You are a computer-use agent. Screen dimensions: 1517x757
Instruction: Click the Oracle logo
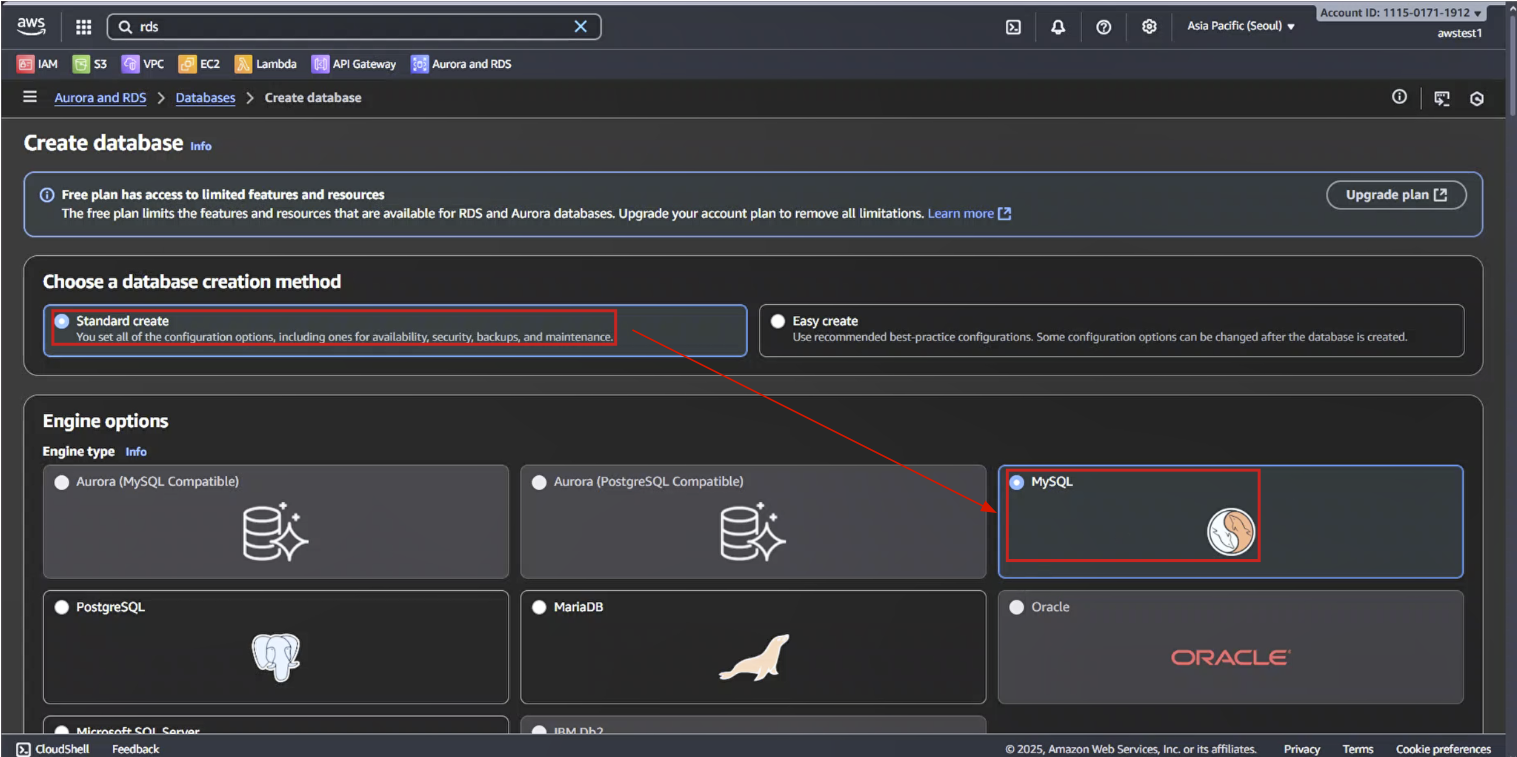[1231, 657]
